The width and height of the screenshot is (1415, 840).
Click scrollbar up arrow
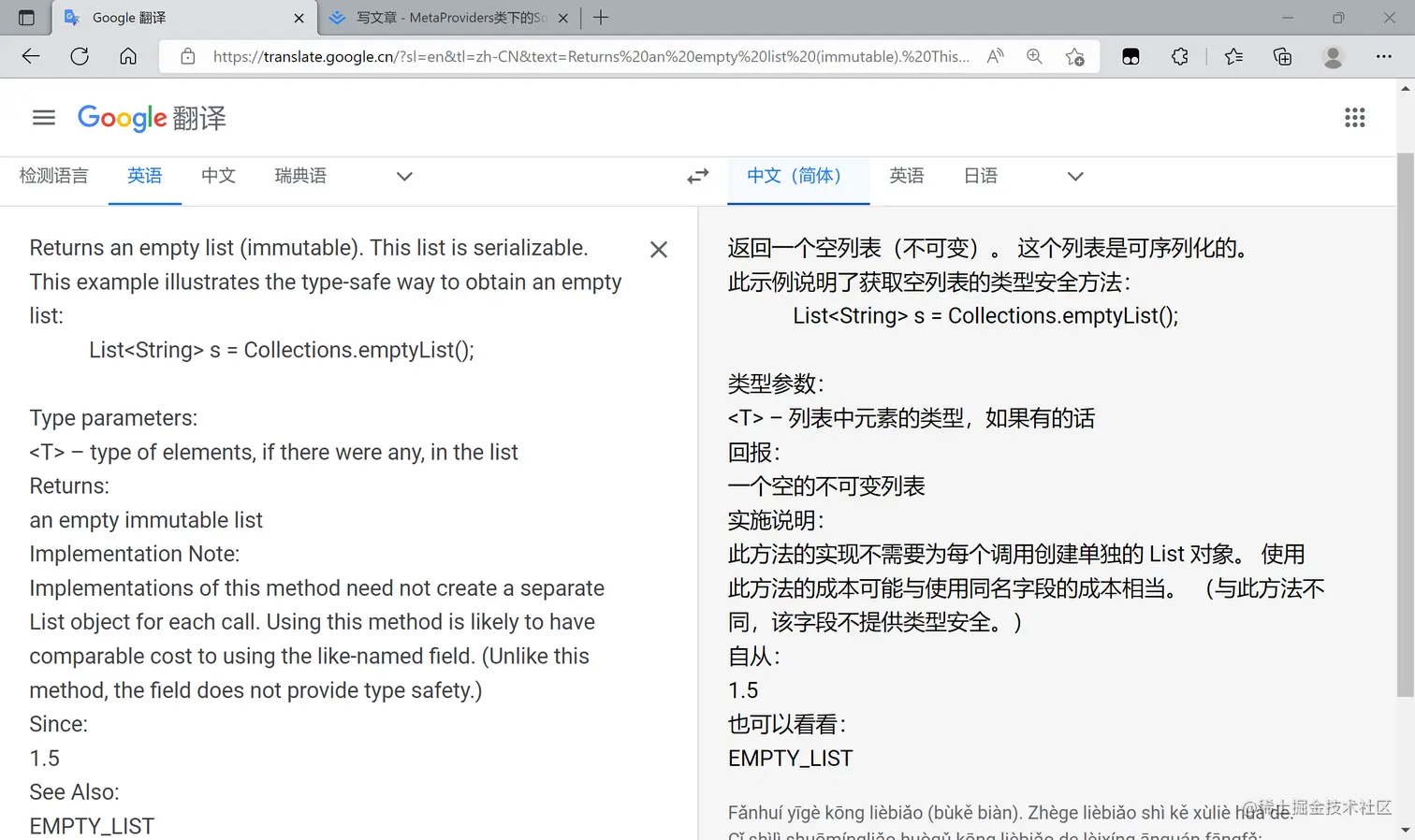pyautogui.click(x=1405, y=88)
